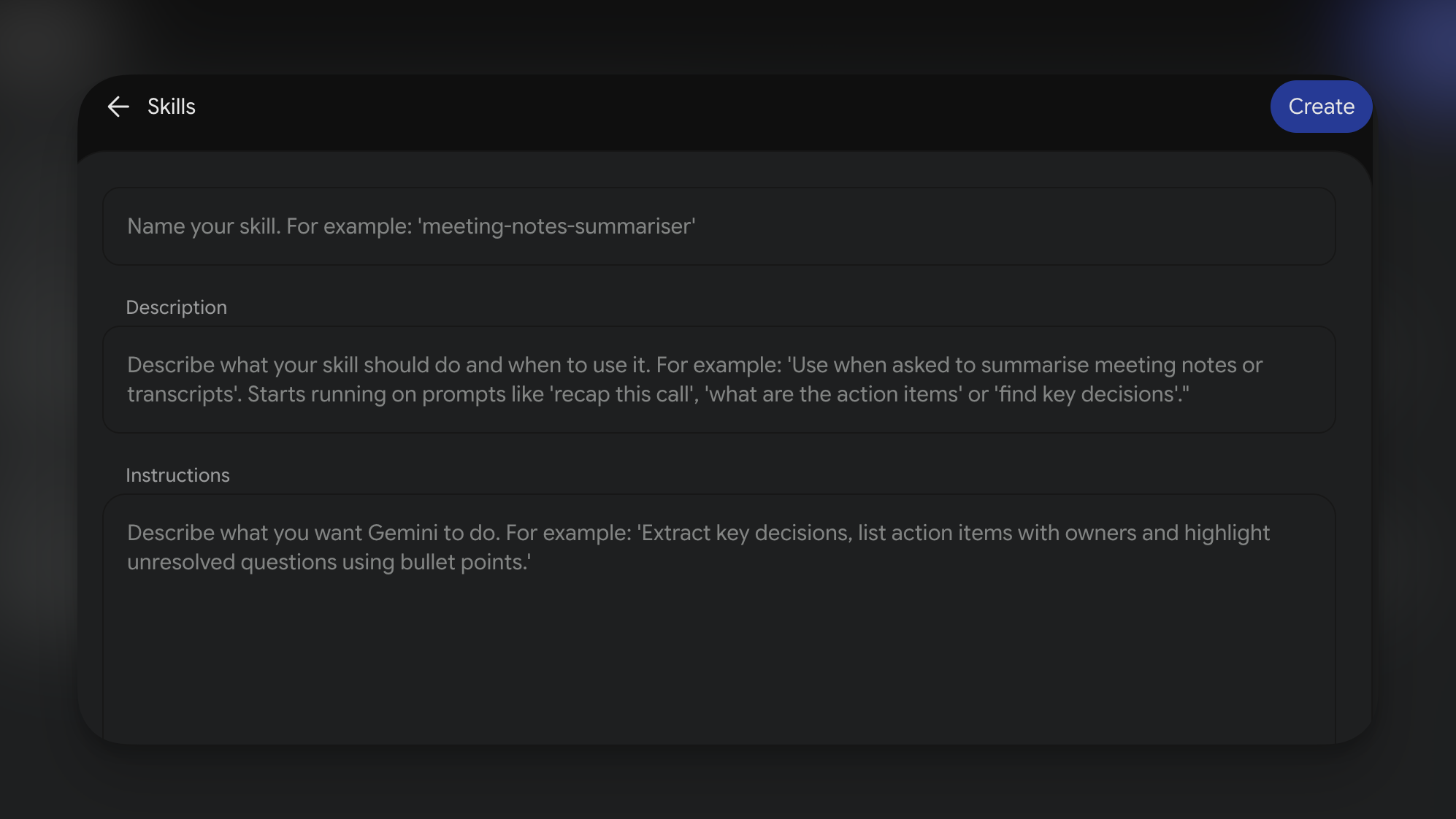Focus the skill name input field
This screenshot has width=1456, height=819.
[x=719, y=226]
